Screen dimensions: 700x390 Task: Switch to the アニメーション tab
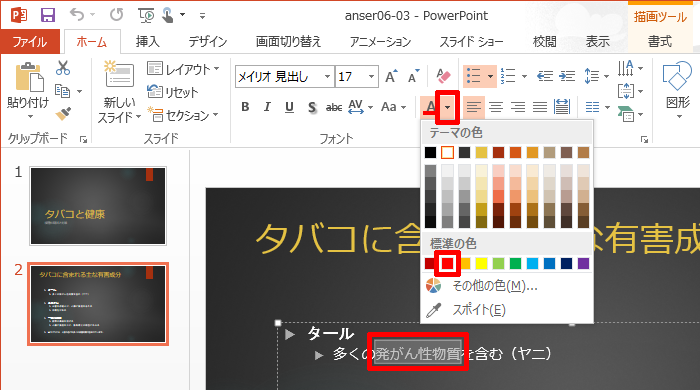(x=380, y=42)
